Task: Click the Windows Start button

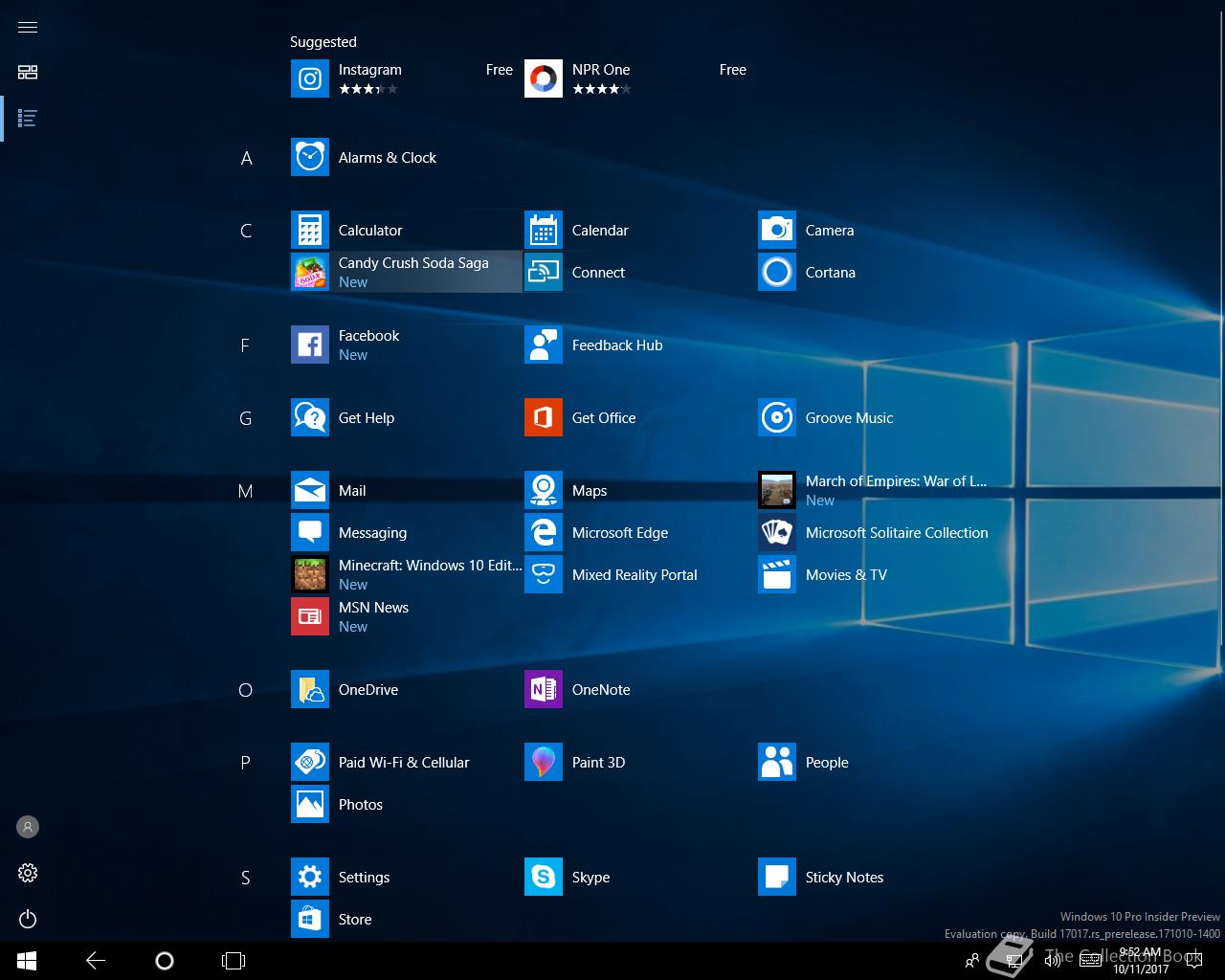Action: (27, 961)
